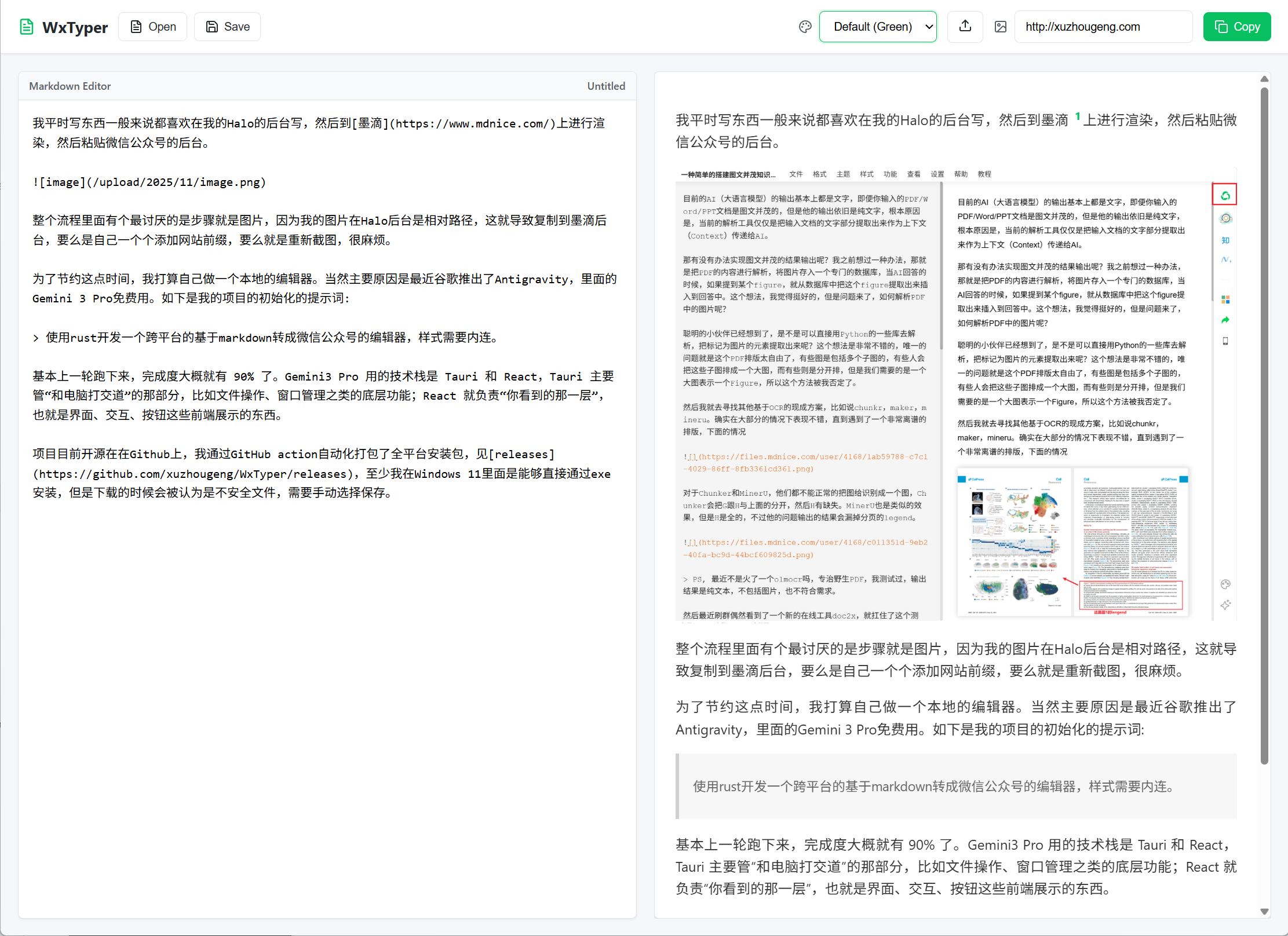Click the WxTyper document logo icon
Image resolution: width=1288 pixels, height=936 pixels.
point(26,27)
